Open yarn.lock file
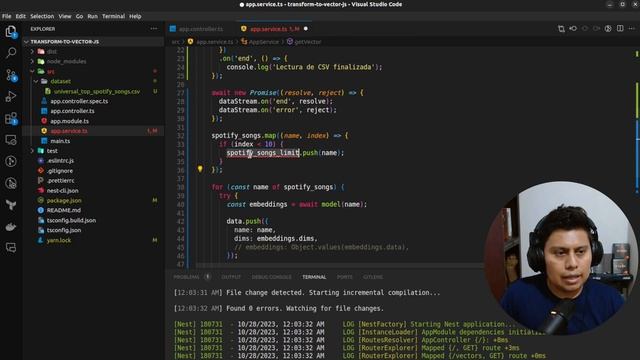 59,240
